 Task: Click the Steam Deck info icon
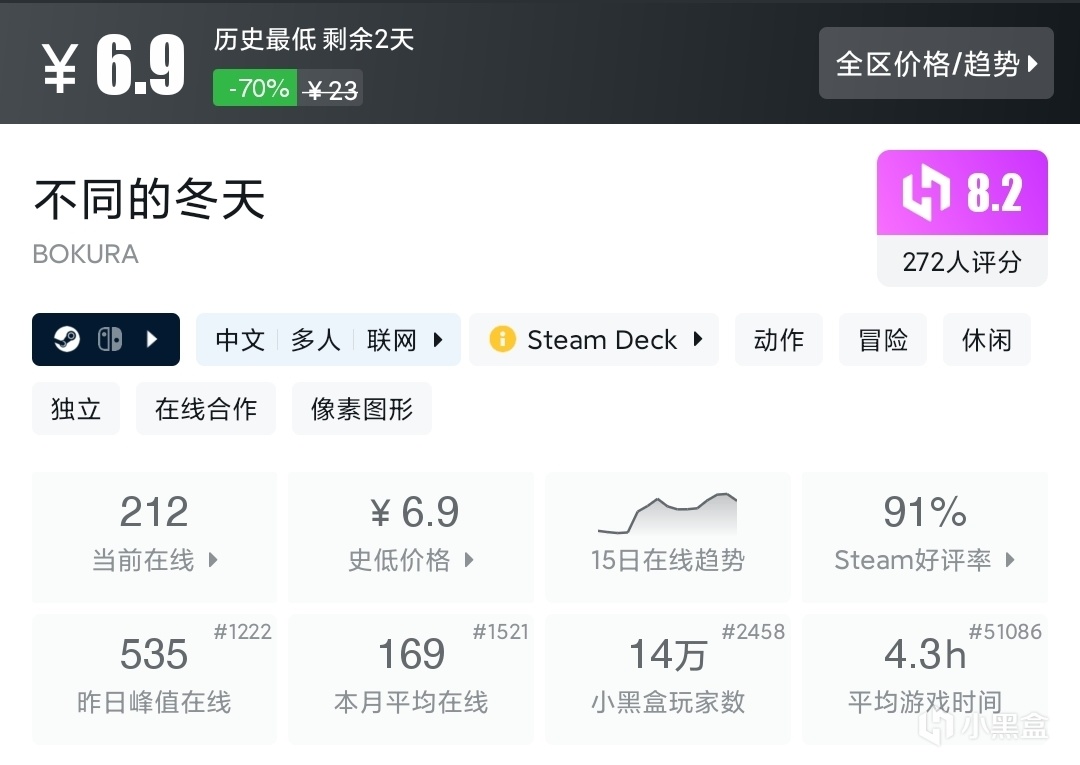point(502,340)
